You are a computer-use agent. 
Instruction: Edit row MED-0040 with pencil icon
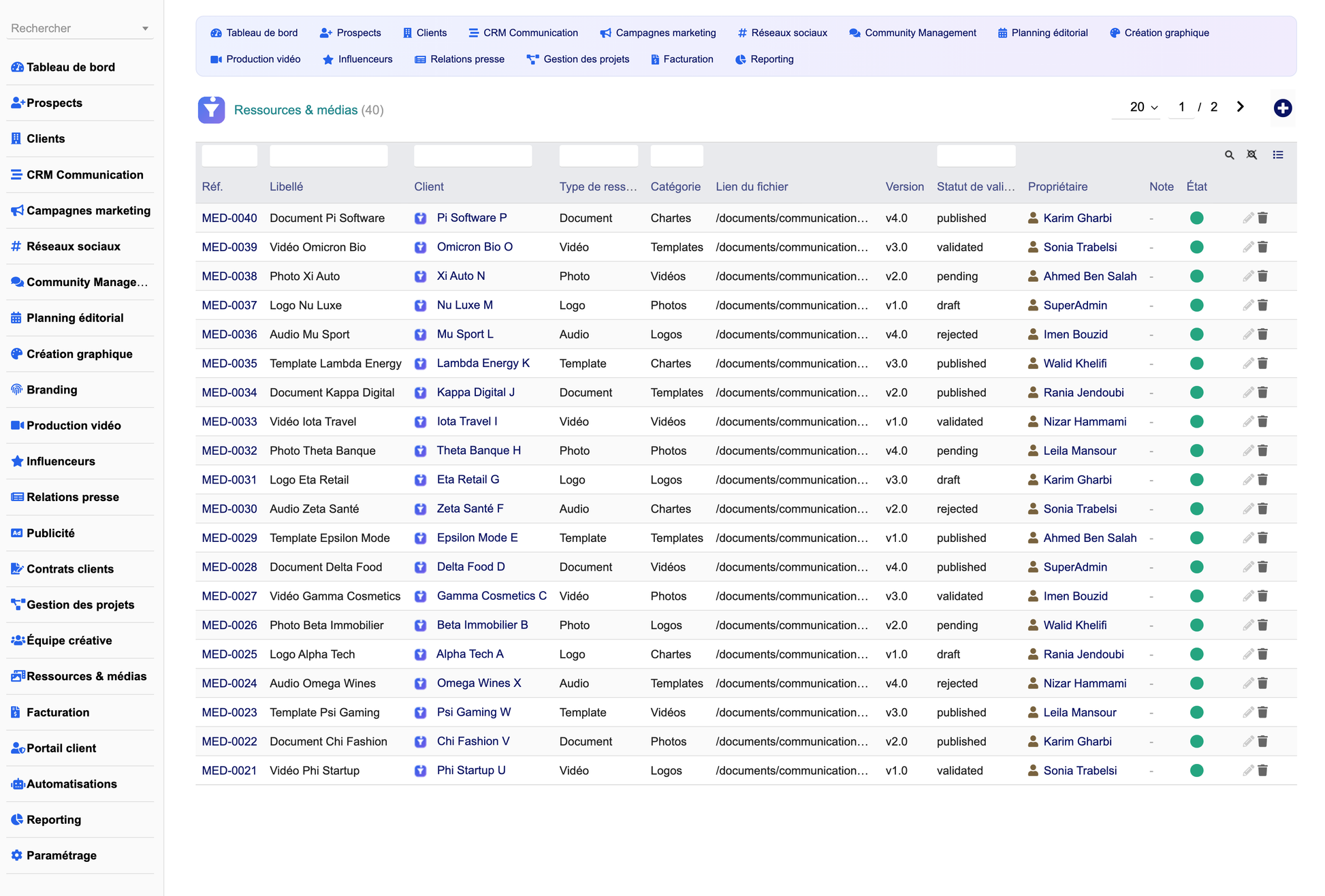coord(1247,218)
